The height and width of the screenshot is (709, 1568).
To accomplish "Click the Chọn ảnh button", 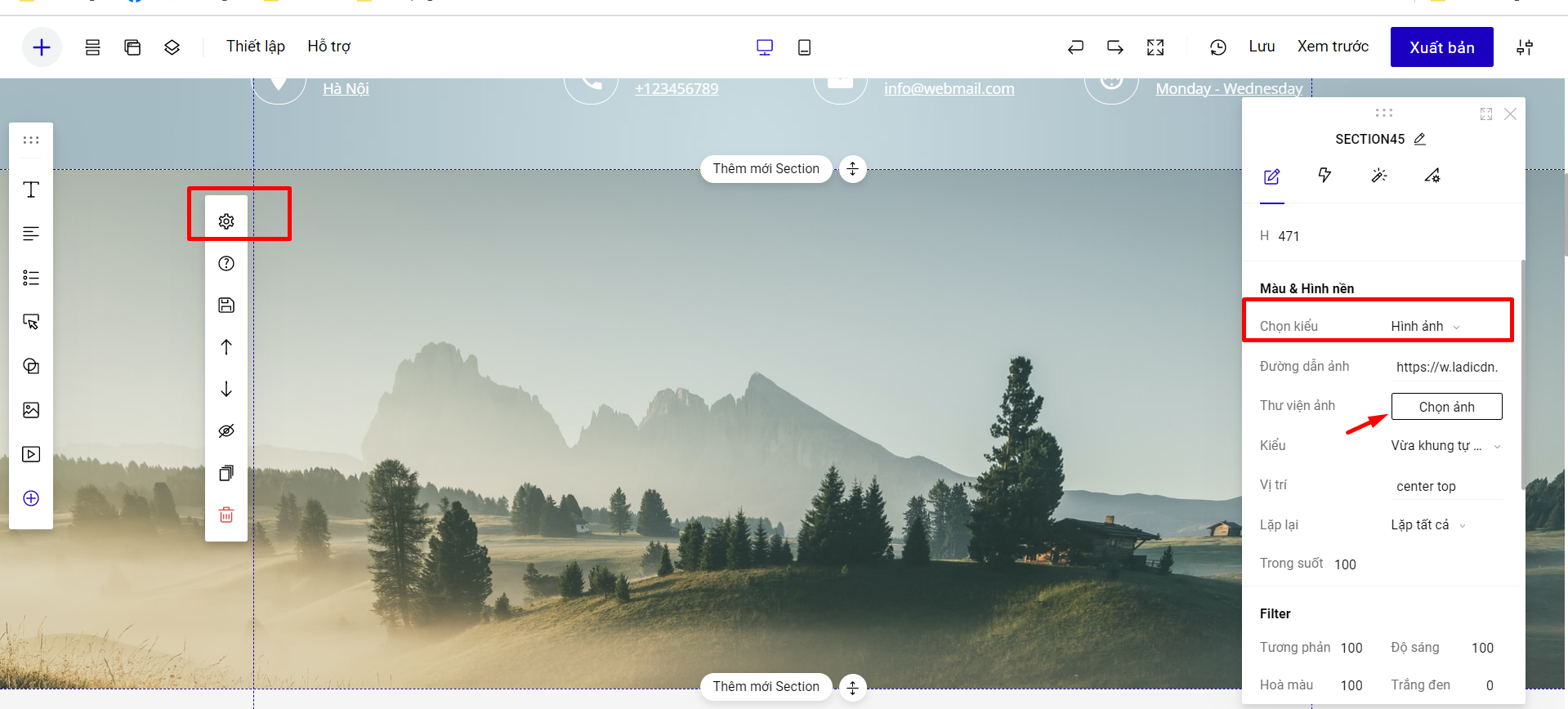I will pyautogui.click(x=1446, y=407).
